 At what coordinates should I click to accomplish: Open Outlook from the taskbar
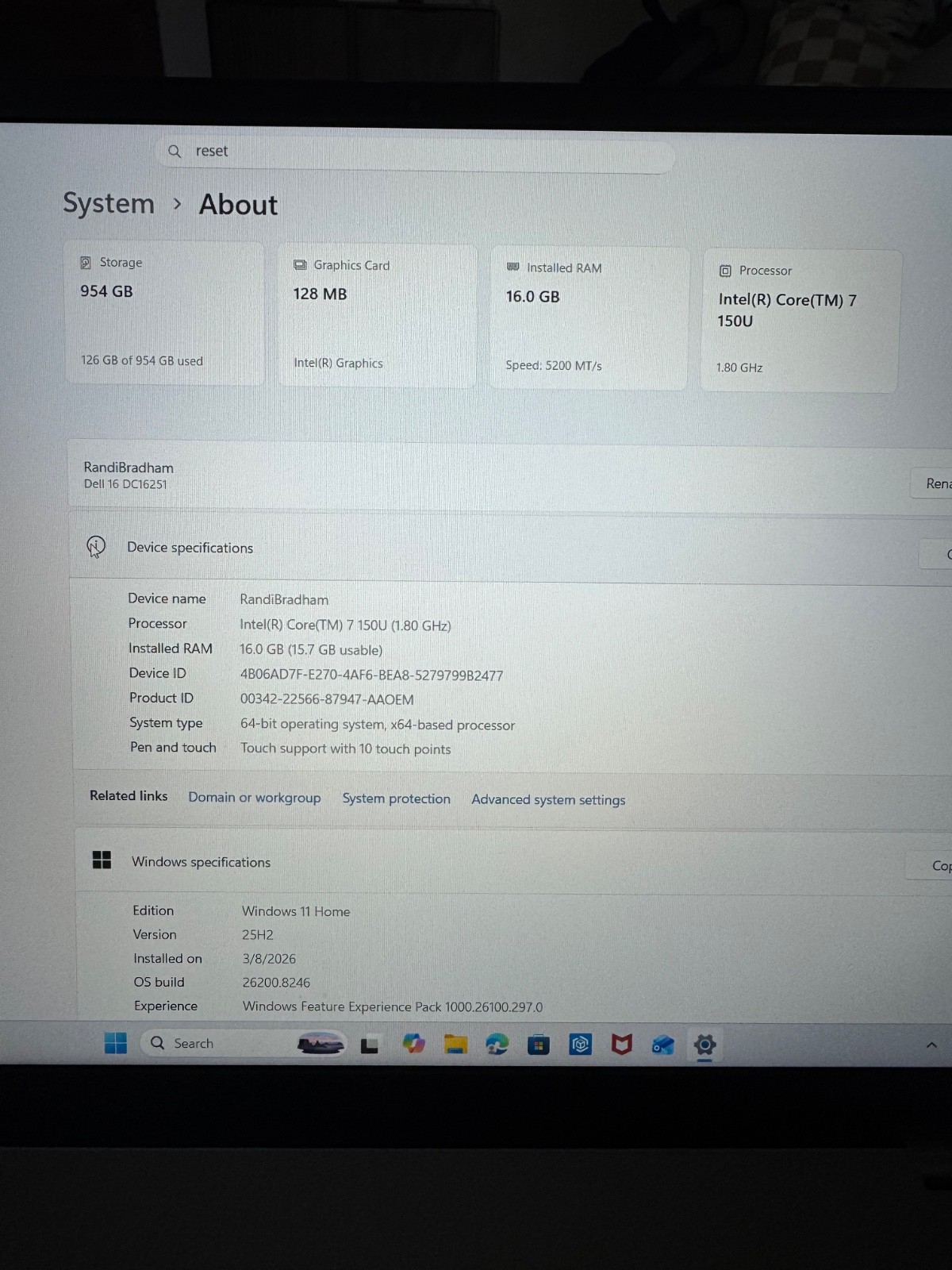tap(663, 1045)
